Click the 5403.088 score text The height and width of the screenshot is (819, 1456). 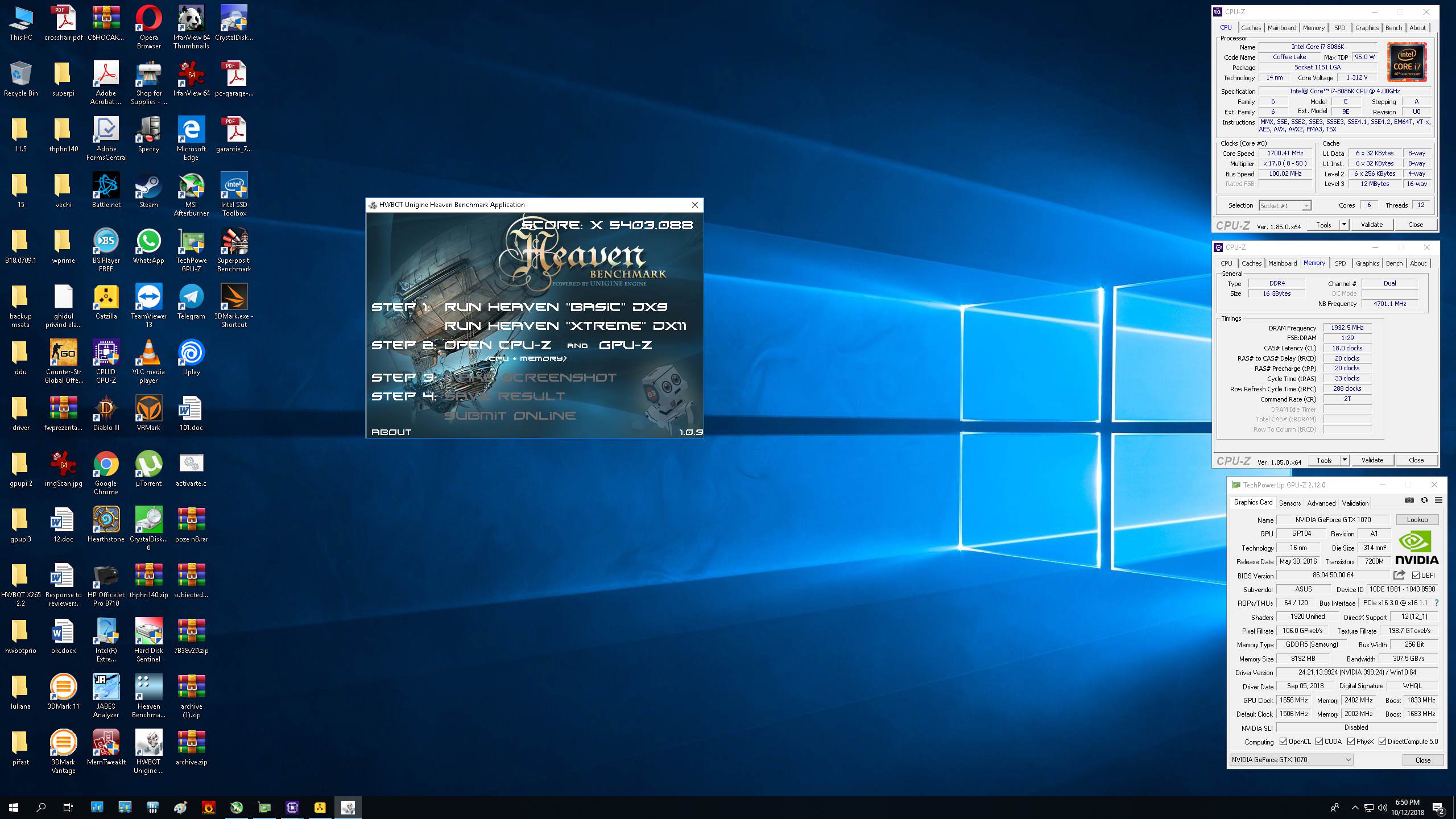tap(651, 225)
